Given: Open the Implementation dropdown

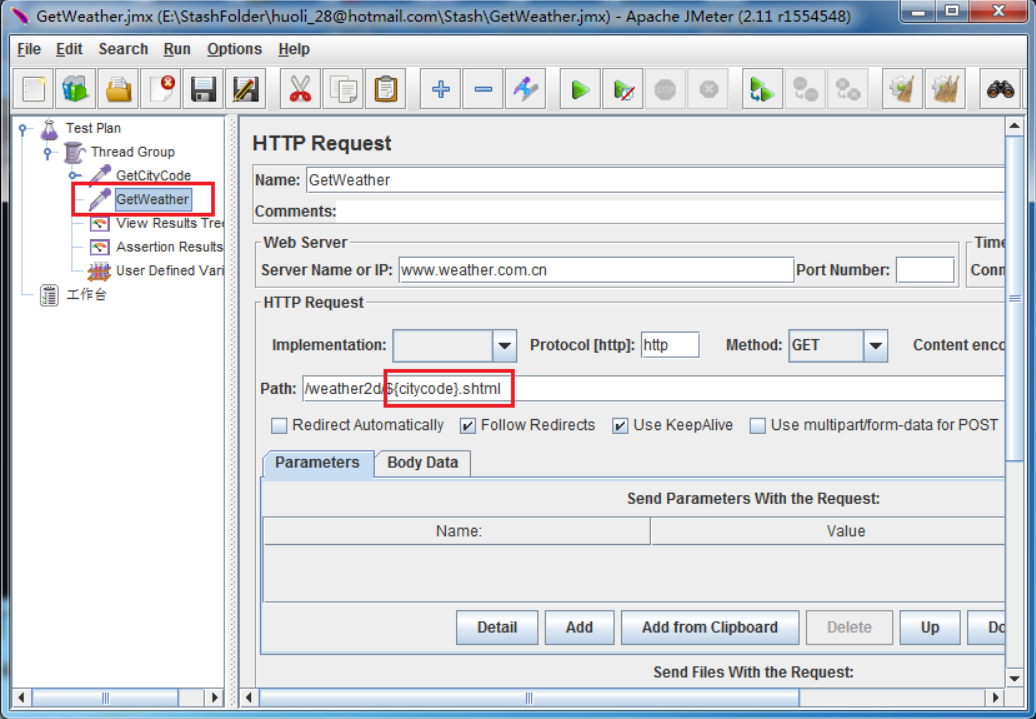Looking at the screenshot, I should click(505, 346).
